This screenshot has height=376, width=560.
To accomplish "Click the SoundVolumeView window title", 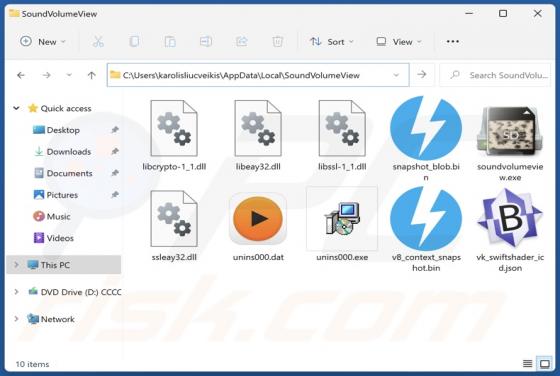I will click(59, 14).
